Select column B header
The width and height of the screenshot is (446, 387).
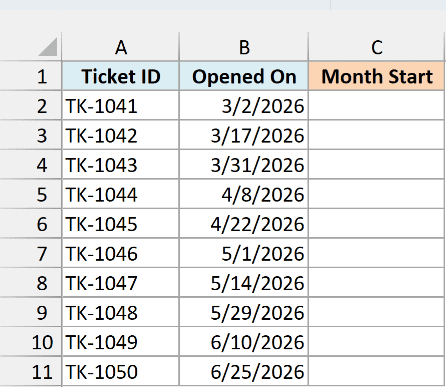coord(244,47)
